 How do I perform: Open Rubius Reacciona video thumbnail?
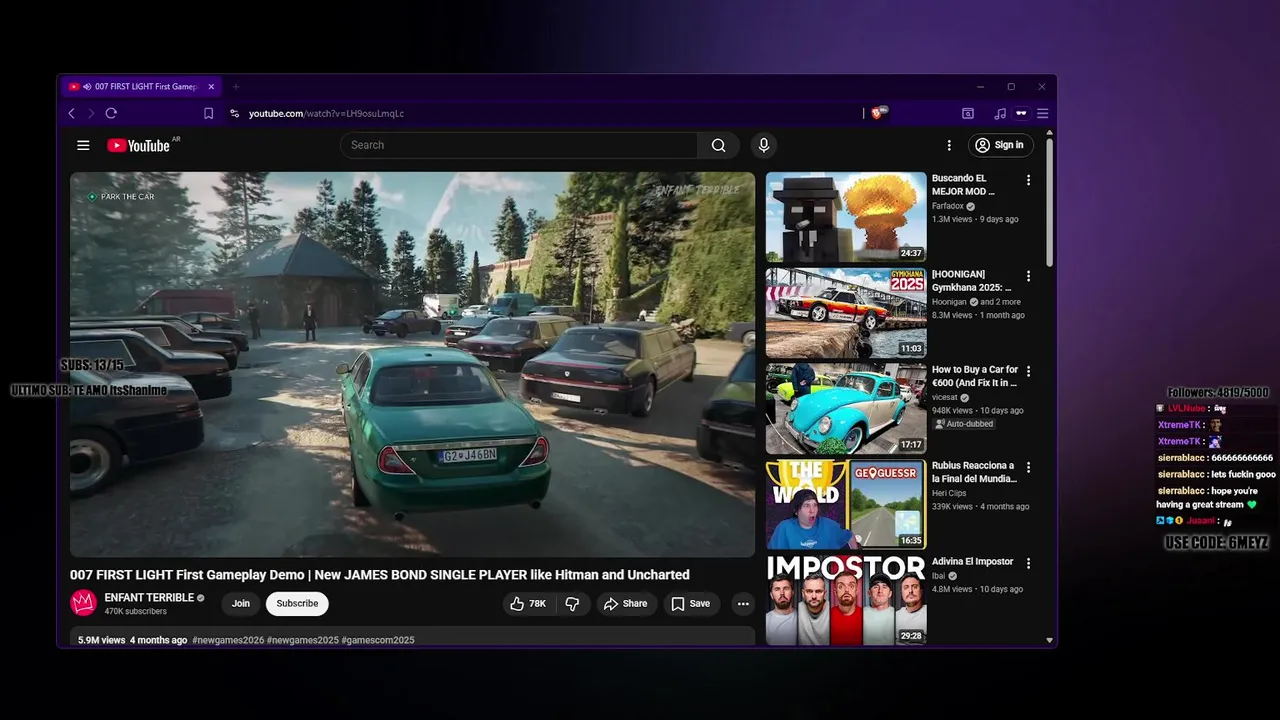coord(846,505)
